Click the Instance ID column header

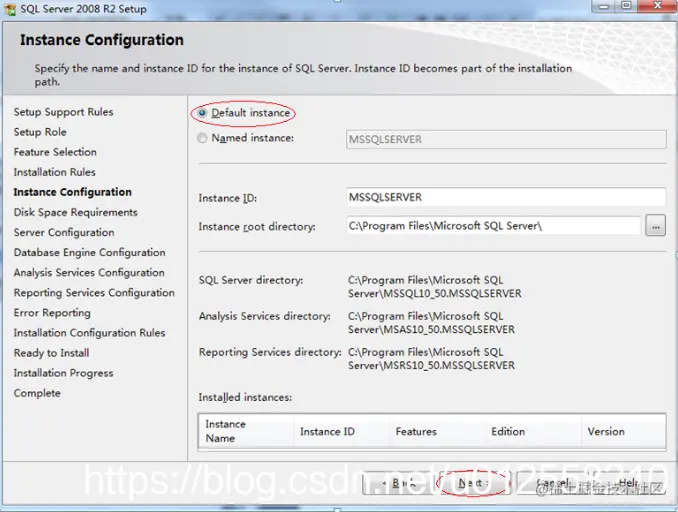click(x=342, y=431)
